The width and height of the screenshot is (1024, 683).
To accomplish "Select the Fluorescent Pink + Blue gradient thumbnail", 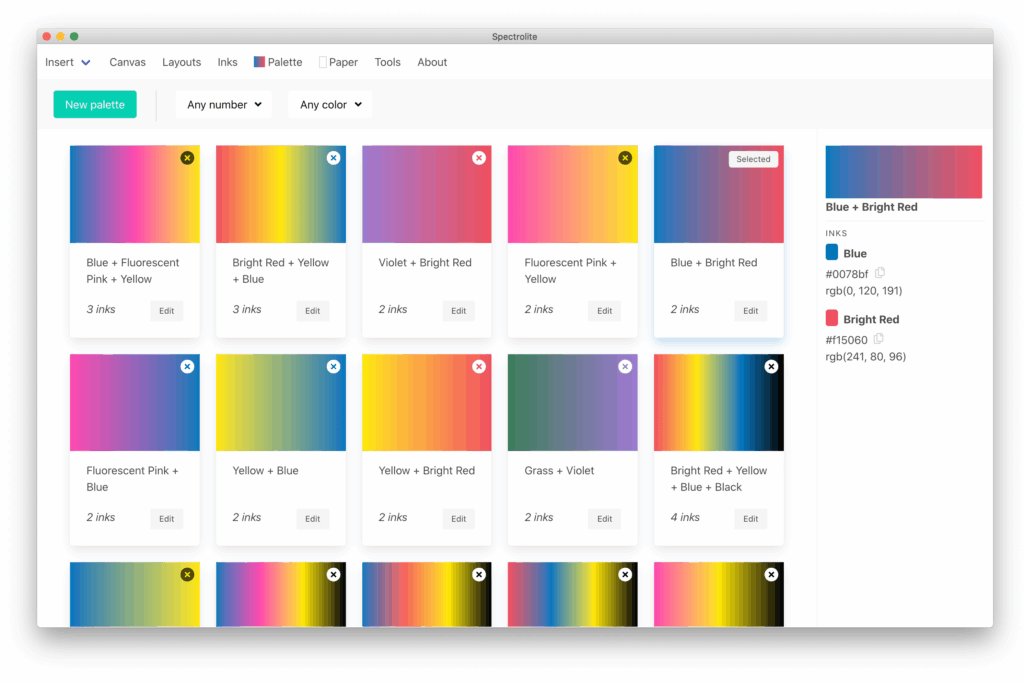I will point(134,402).
